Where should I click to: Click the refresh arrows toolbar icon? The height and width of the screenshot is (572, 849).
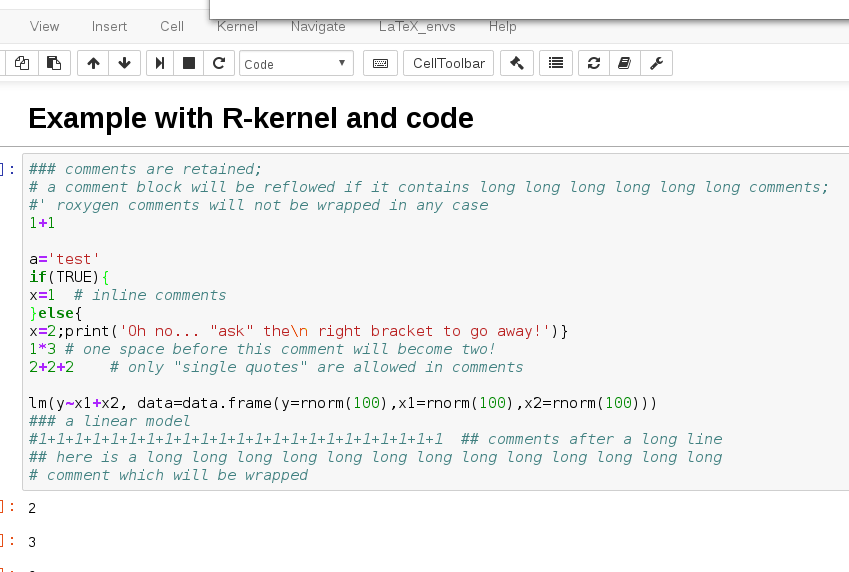point(594,64)
